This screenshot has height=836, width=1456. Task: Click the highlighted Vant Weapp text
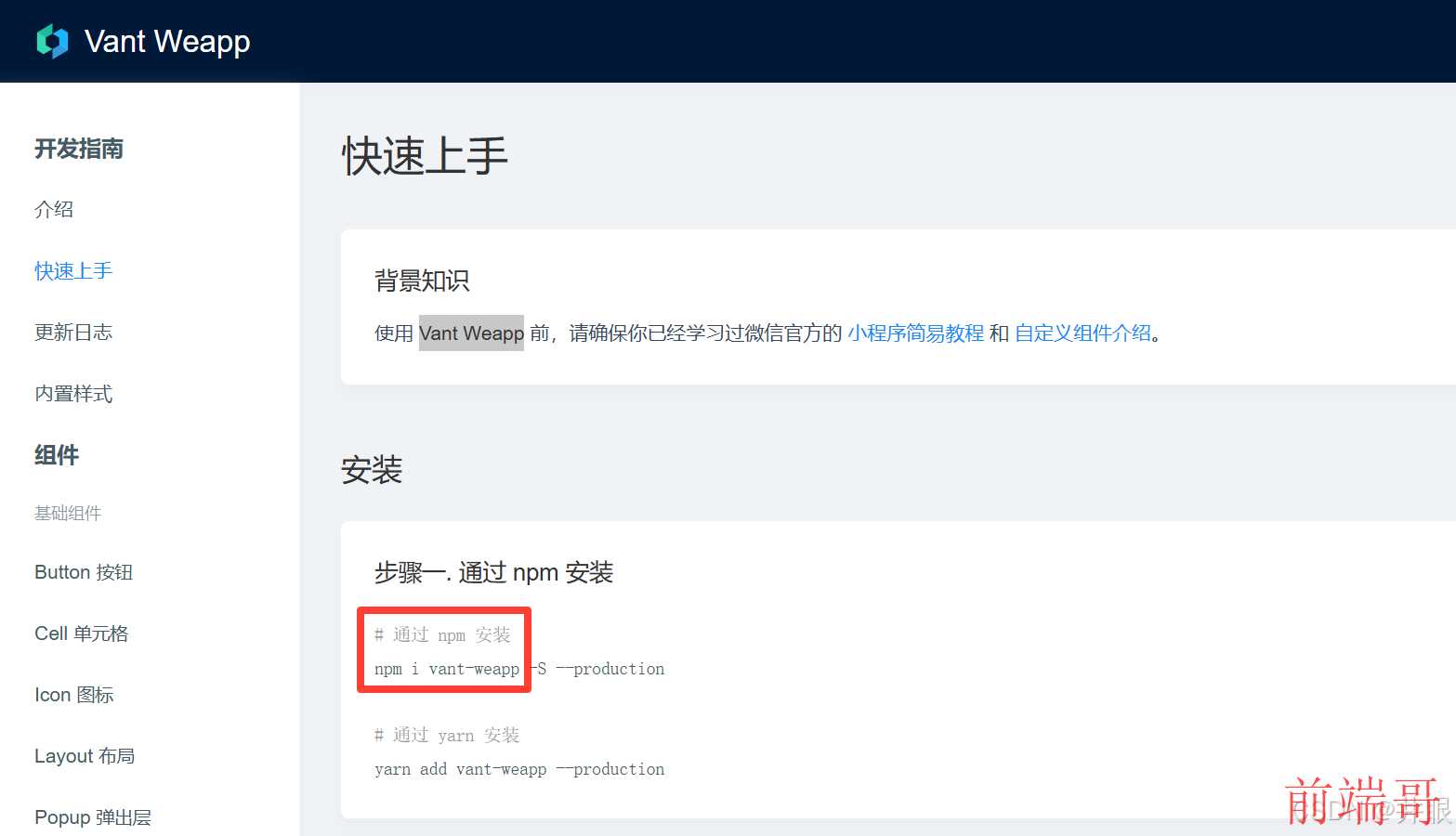point(471,333)
